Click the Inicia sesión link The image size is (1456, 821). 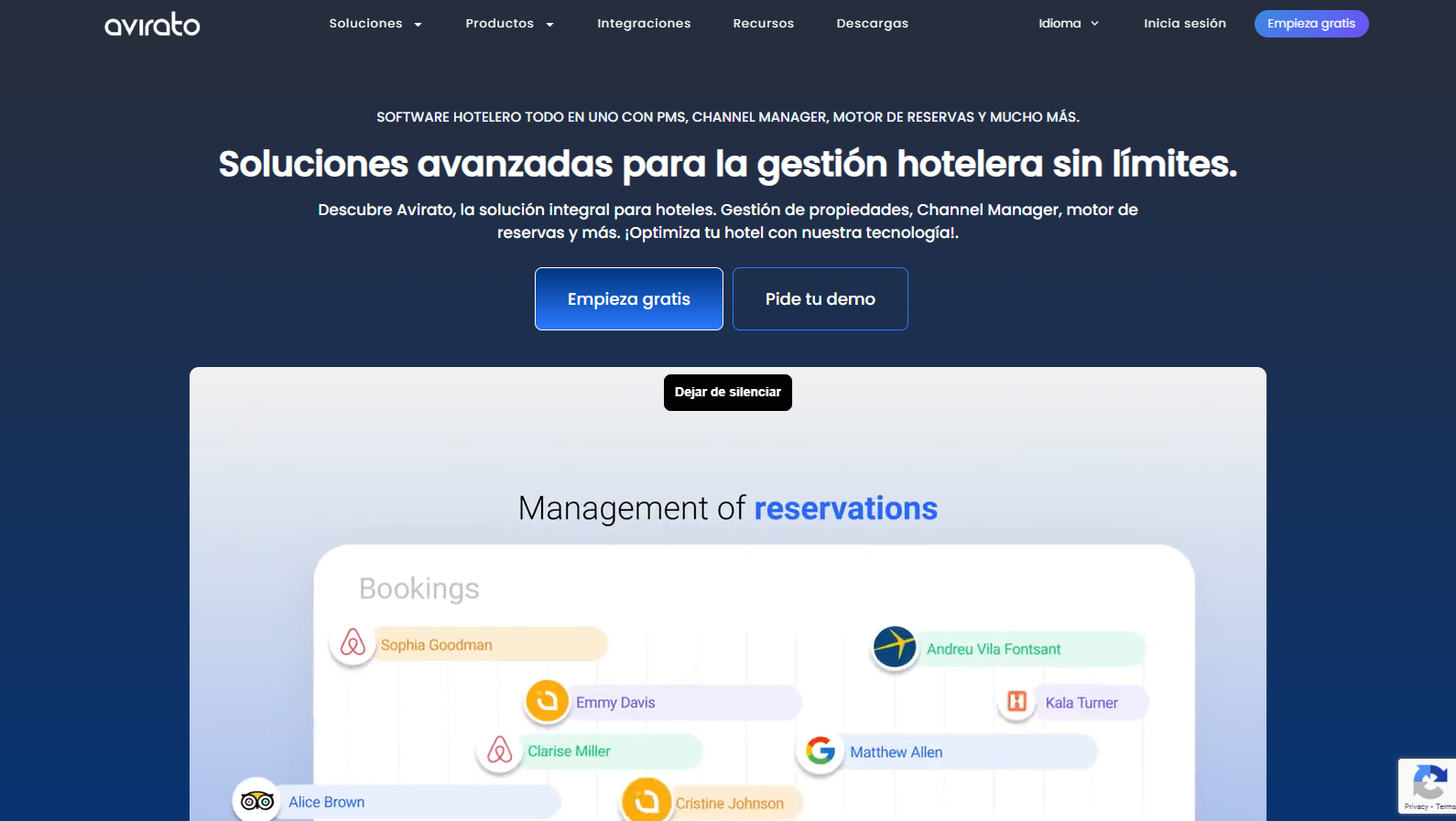pos(1184,24)
